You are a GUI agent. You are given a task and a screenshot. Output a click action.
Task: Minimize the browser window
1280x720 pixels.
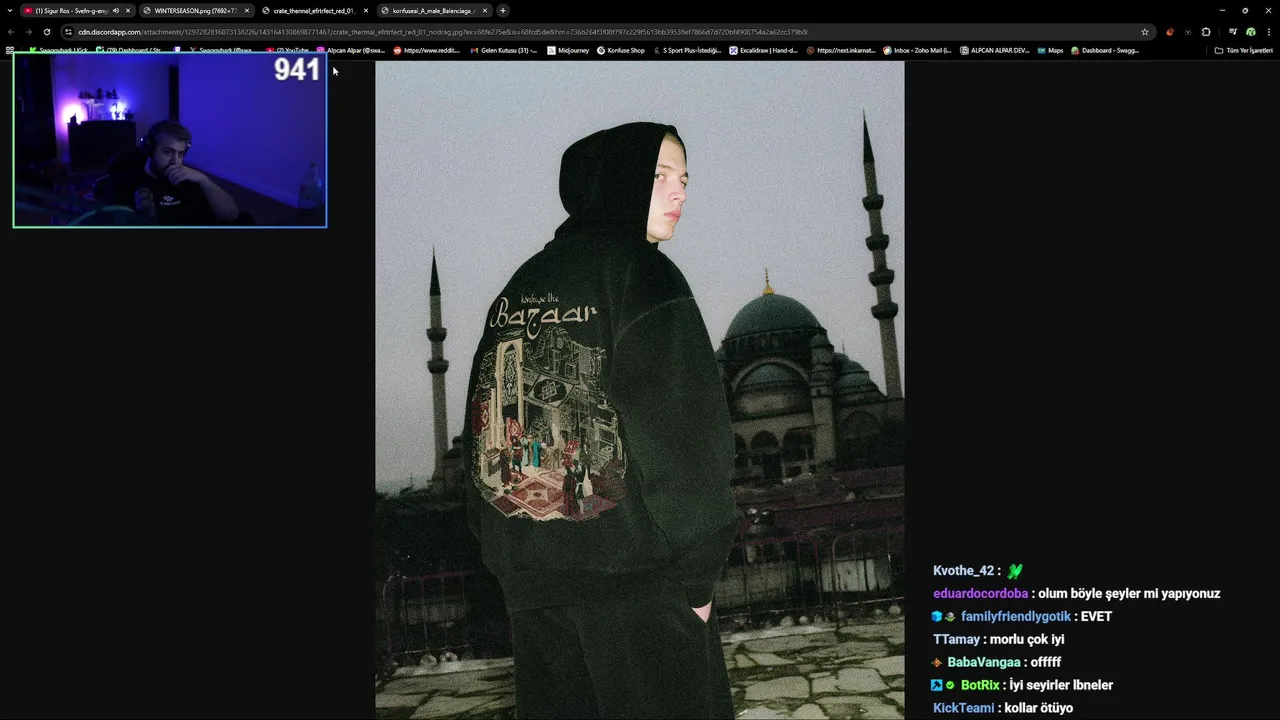[1222, 10]
